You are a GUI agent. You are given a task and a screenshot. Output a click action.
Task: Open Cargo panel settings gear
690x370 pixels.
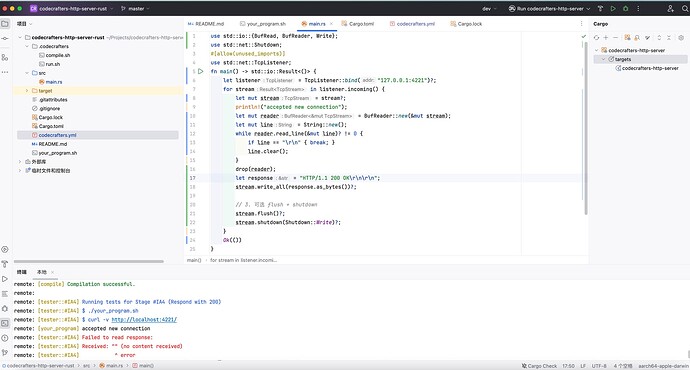point(681,38)
